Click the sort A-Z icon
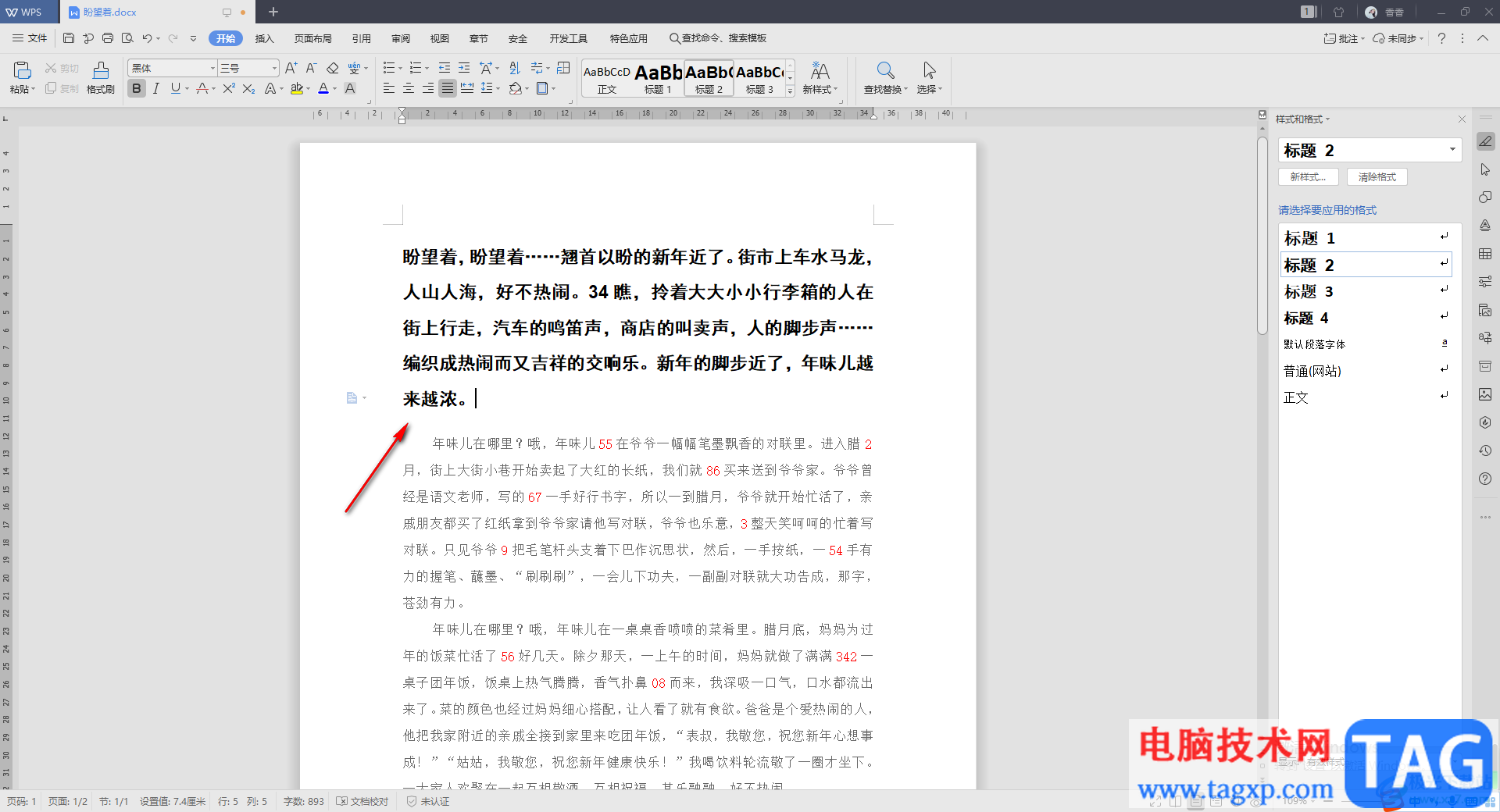 click(x=514, y=69)
